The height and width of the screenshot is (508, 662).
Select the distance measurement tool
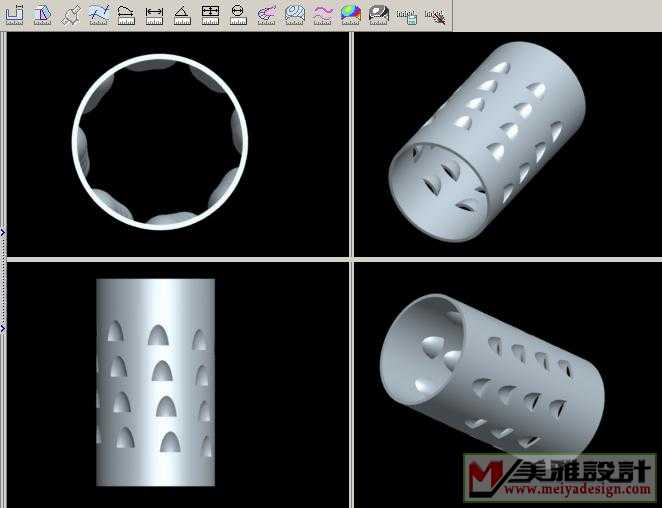coord(154,15)
